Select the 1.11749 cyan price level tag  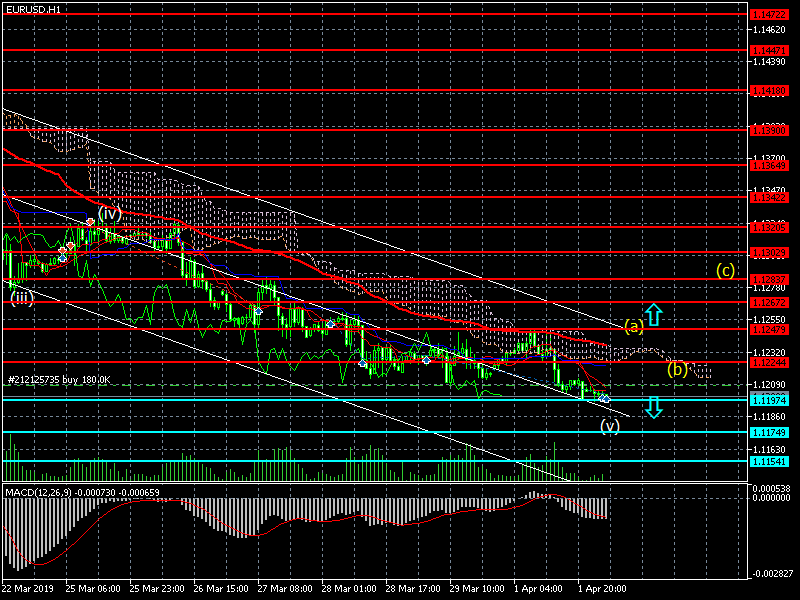(769, 432)
